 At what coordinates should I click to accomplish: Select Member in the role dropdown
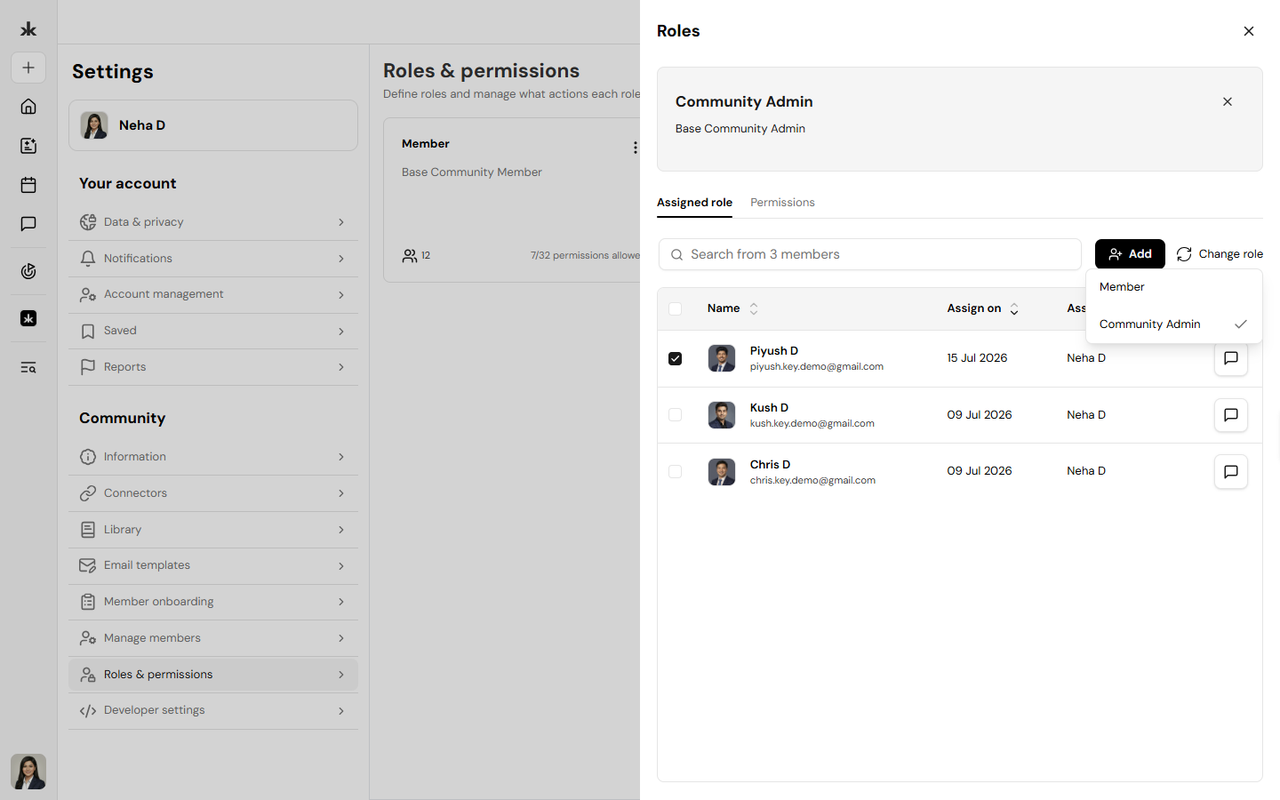coord(1174,287)
